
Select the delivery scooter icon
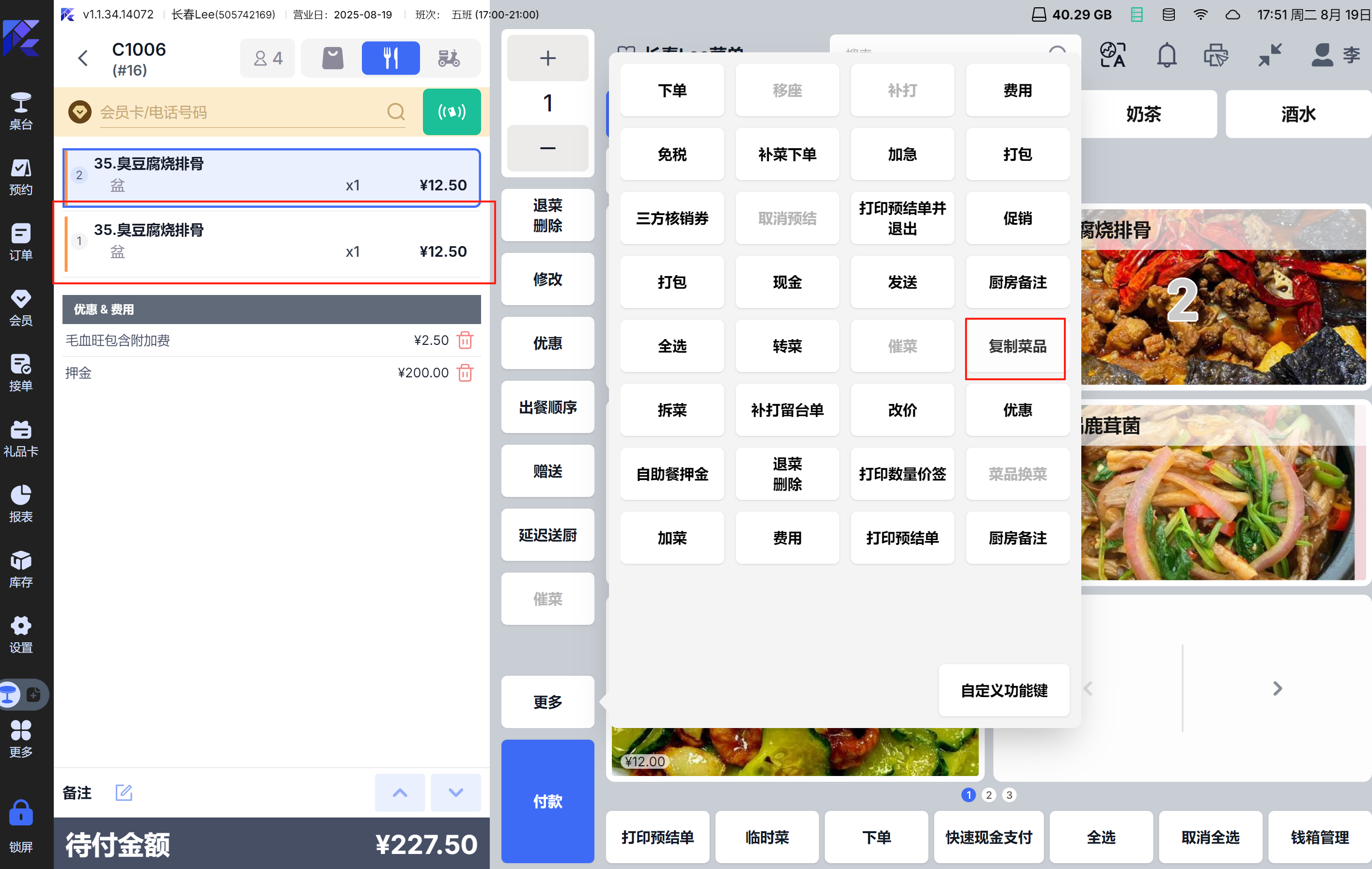point(449,58)
